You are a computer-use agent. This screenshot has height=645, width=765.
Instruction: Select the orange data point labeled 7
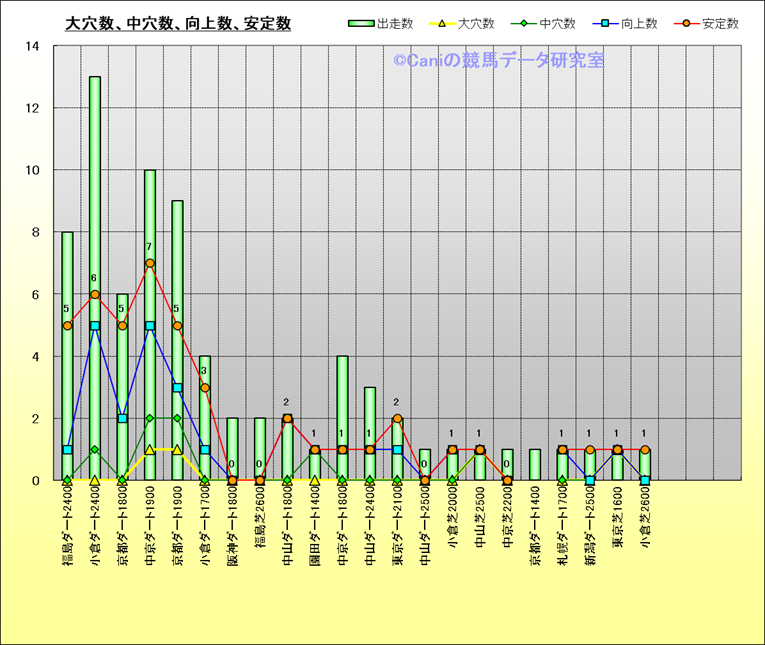[x=150, y=263]
